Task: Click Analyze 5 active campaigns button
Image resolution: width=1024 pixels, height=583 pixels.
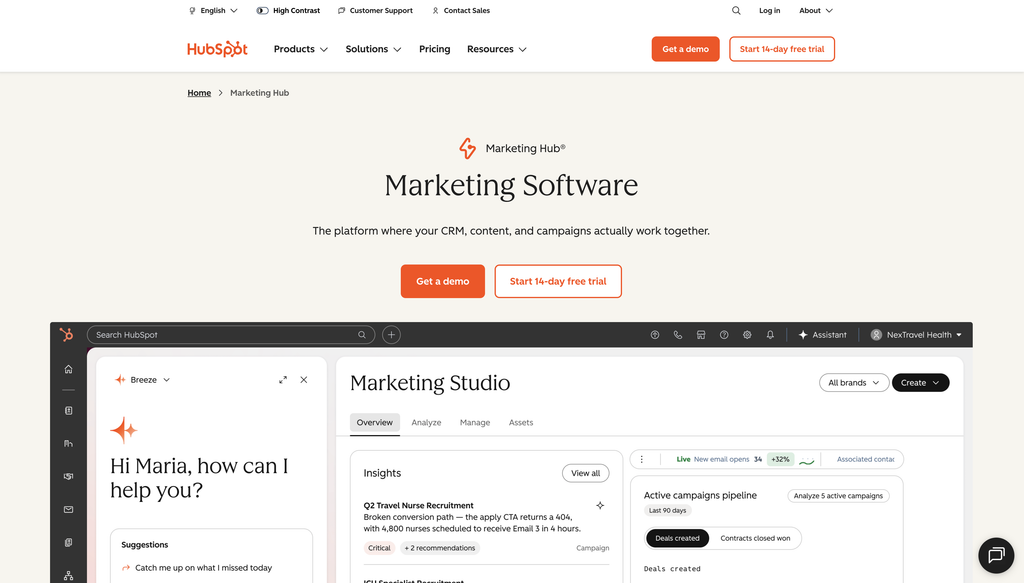Action: 838,496
